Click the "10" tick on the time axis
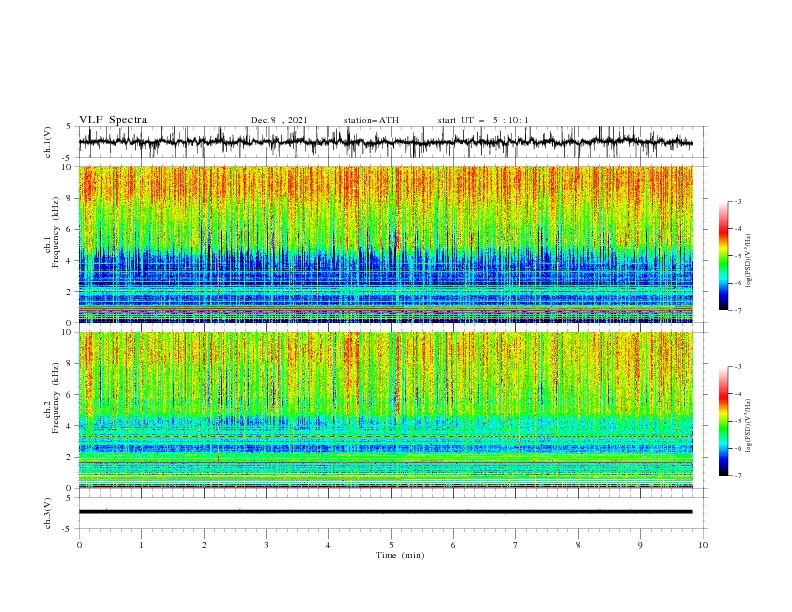Screen dimensions: 792x612 pyautogui.click(x=703, y=545)
